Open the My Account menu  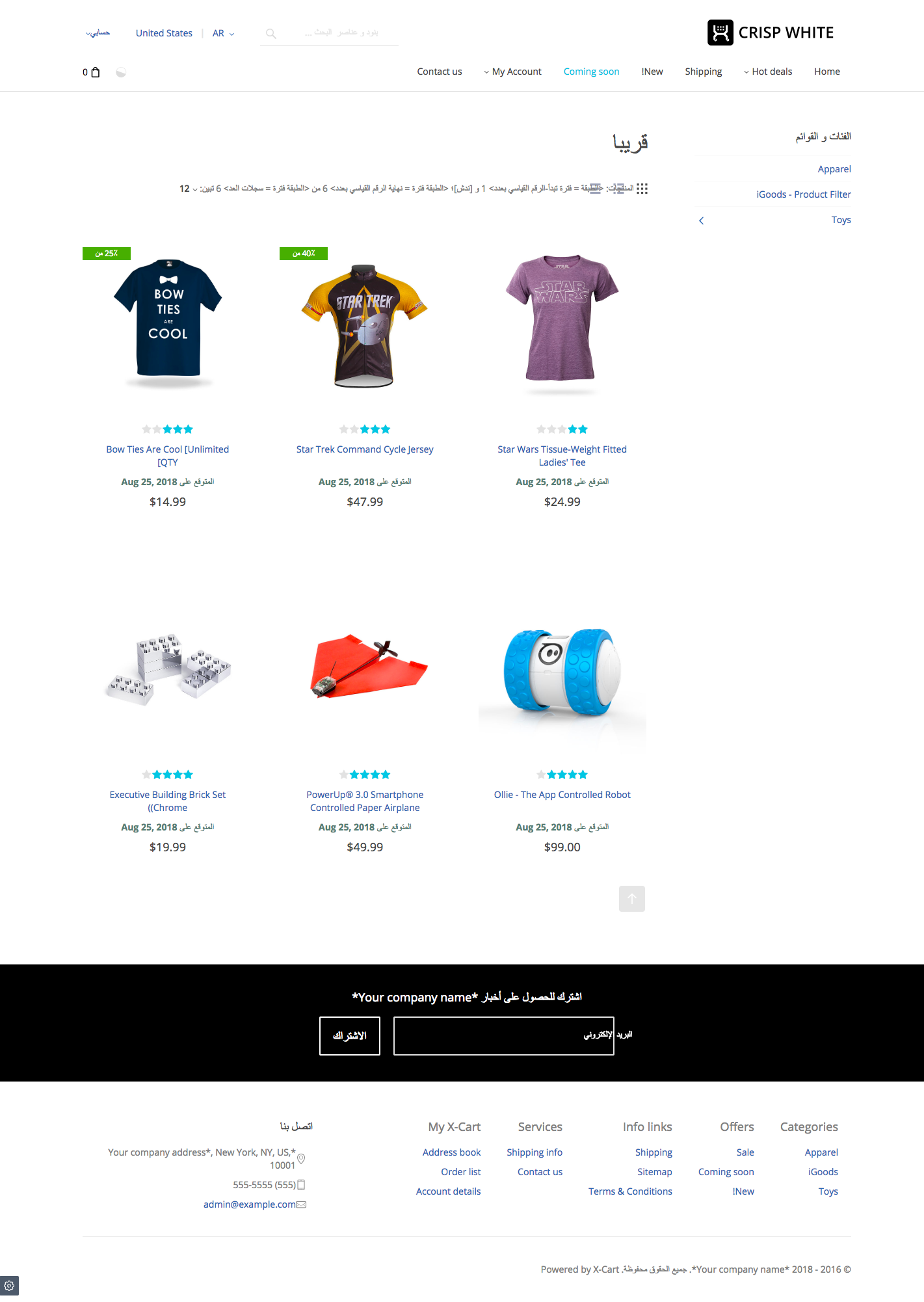pyautogui.click(x=512, y=72)
